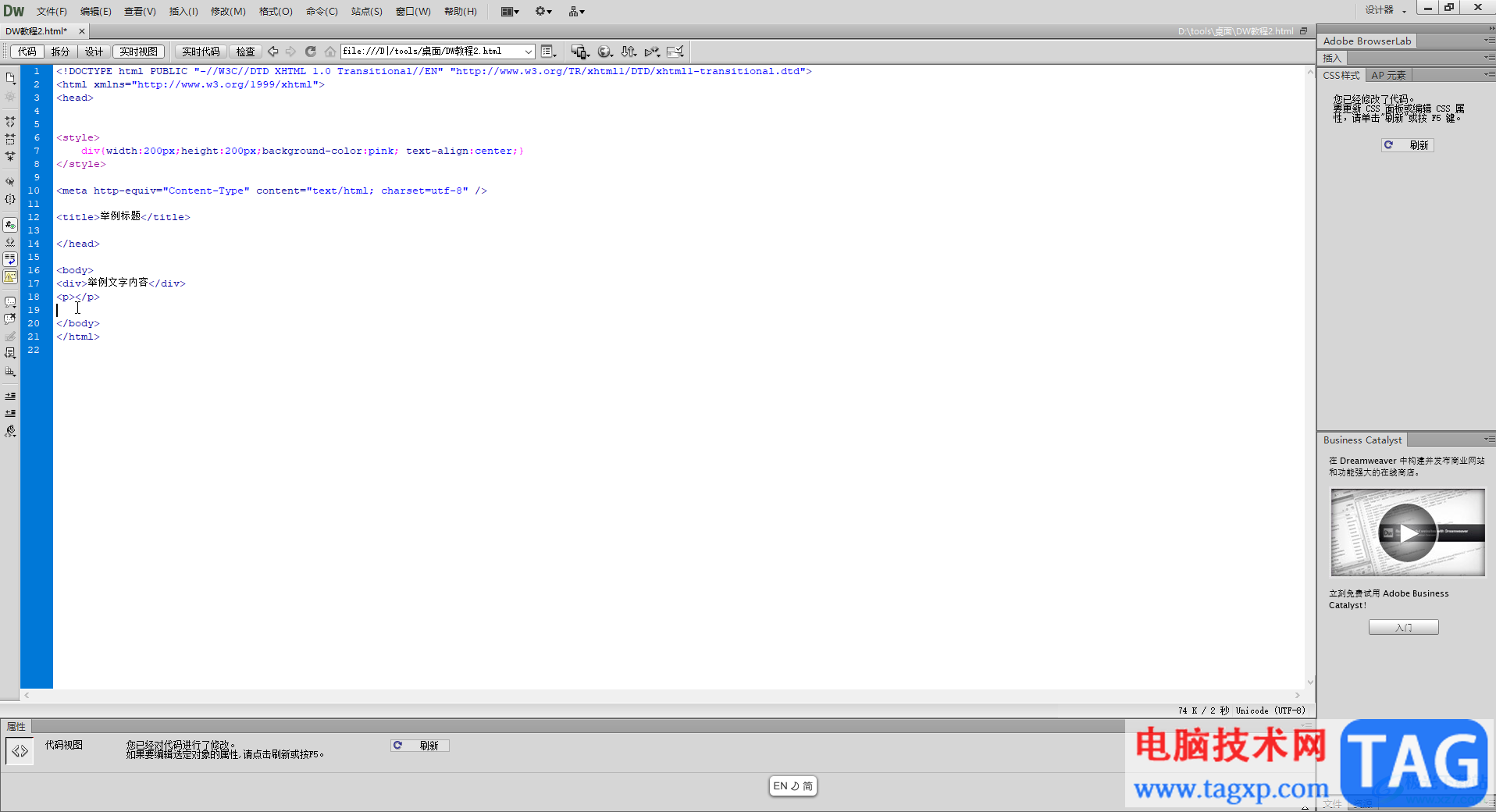
Task: Select the parent tag icon
Action: (x=10, y=181)
